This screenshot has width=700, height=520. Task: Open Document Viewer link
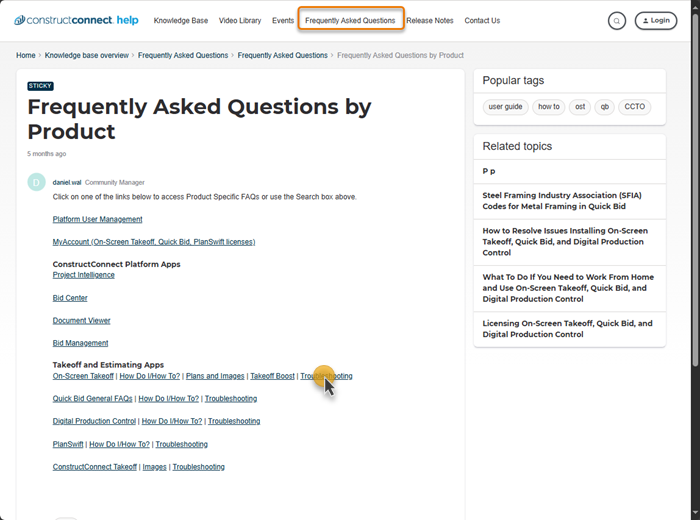81,320
